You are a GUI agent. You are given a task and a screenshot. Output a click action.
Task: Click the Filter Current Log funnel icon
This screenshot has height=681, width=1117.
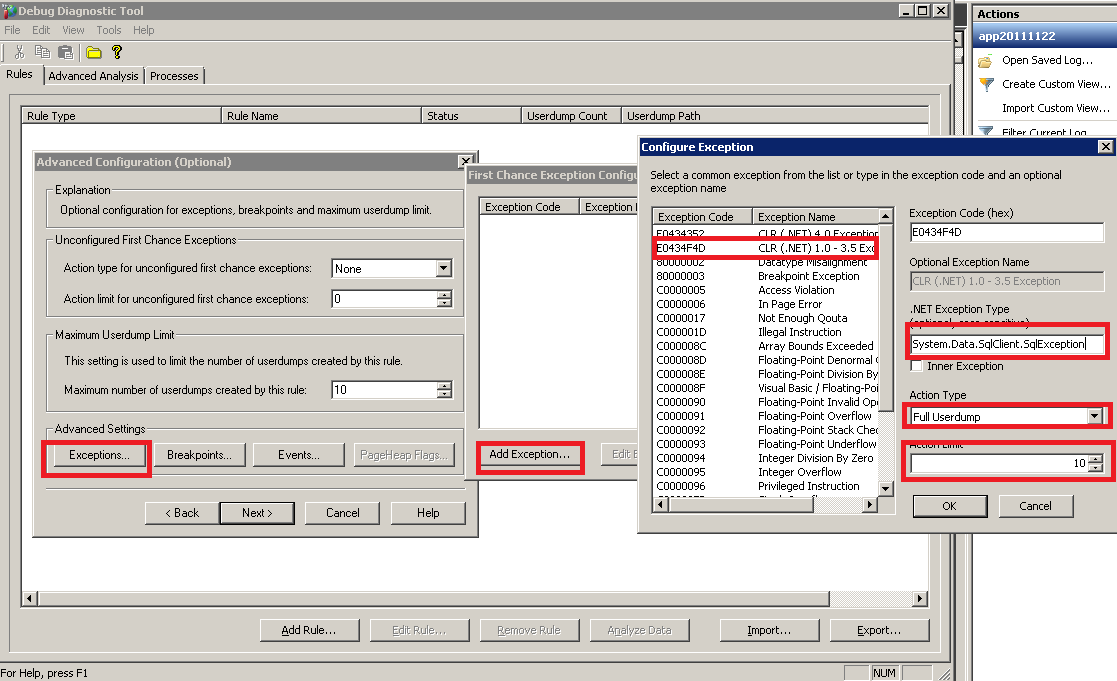pyautogui.click(x=986, y=132)
